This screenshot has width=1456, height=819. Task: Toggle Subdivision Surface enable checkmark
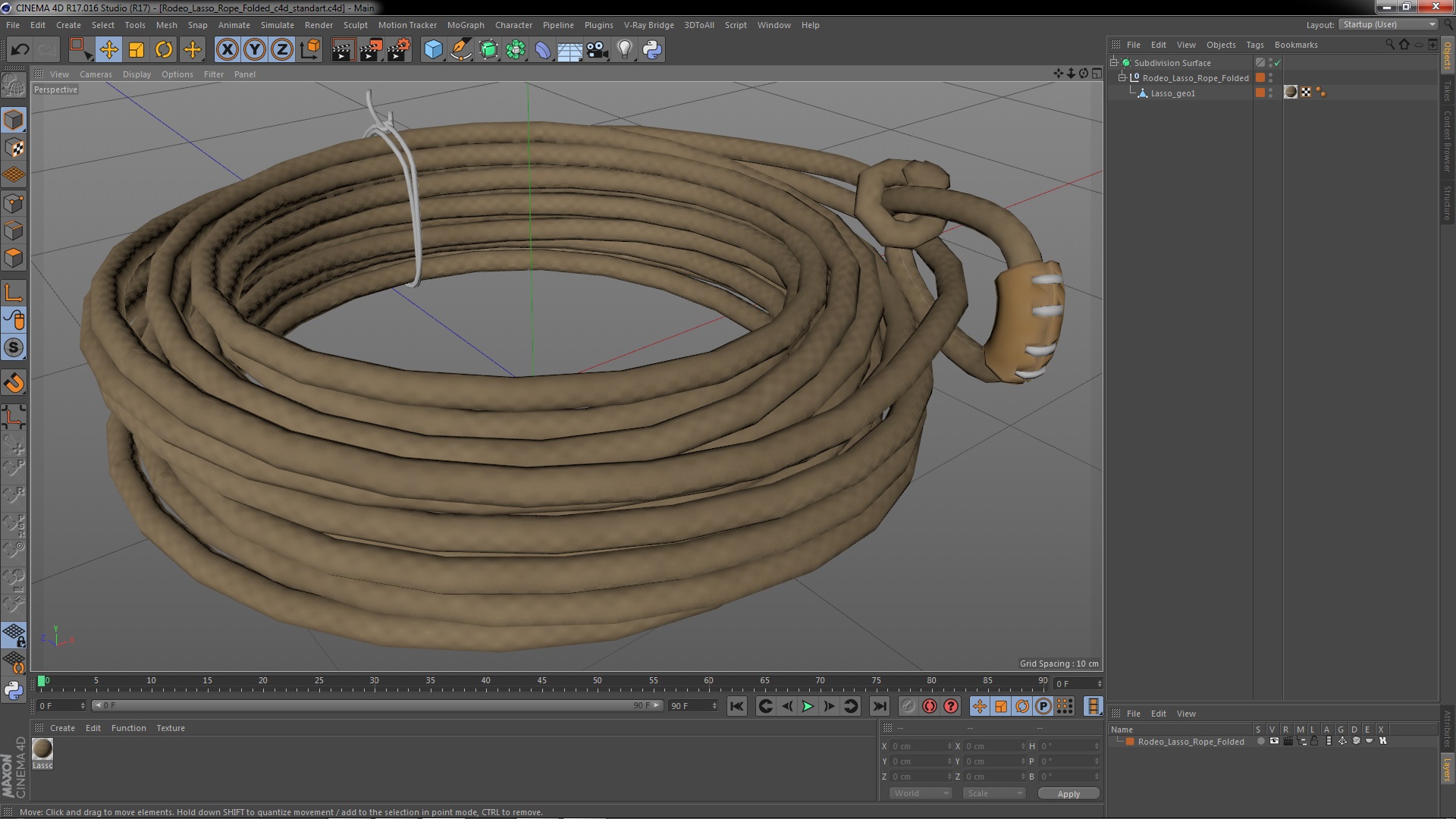(1278, 63)
